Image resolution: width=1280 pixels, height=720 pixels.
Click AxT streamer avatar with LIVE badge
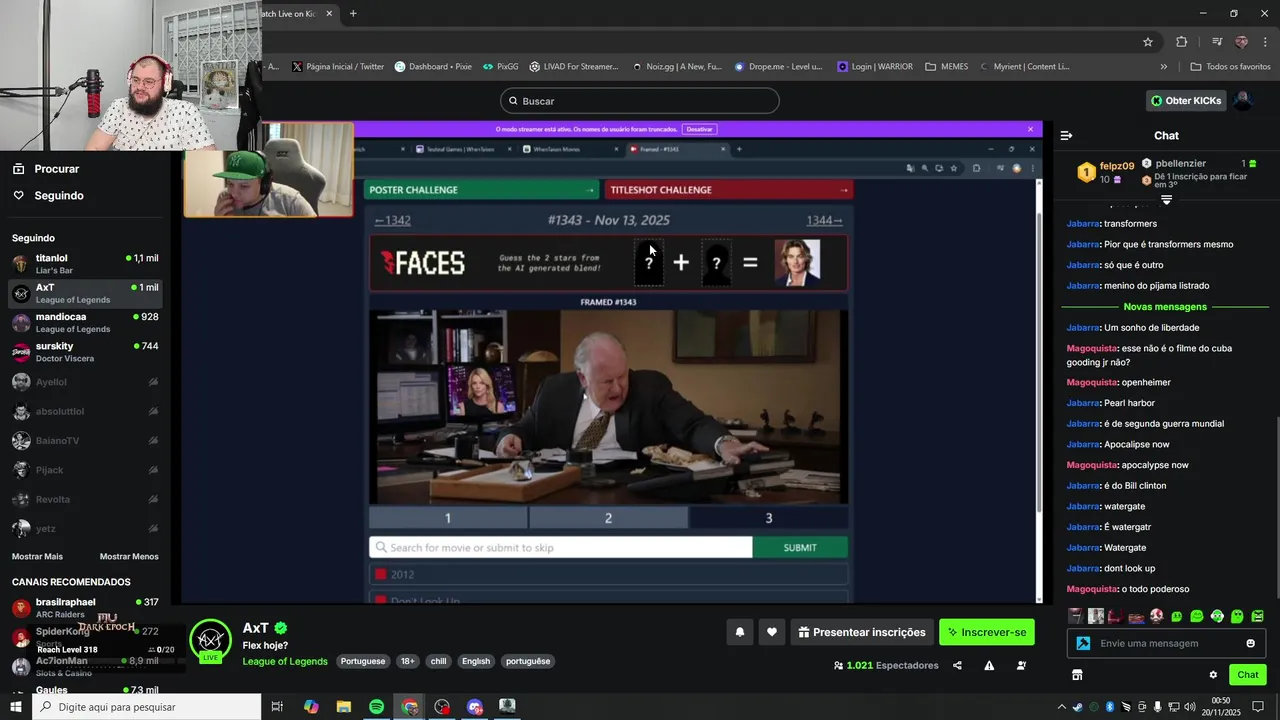point(210,641)
